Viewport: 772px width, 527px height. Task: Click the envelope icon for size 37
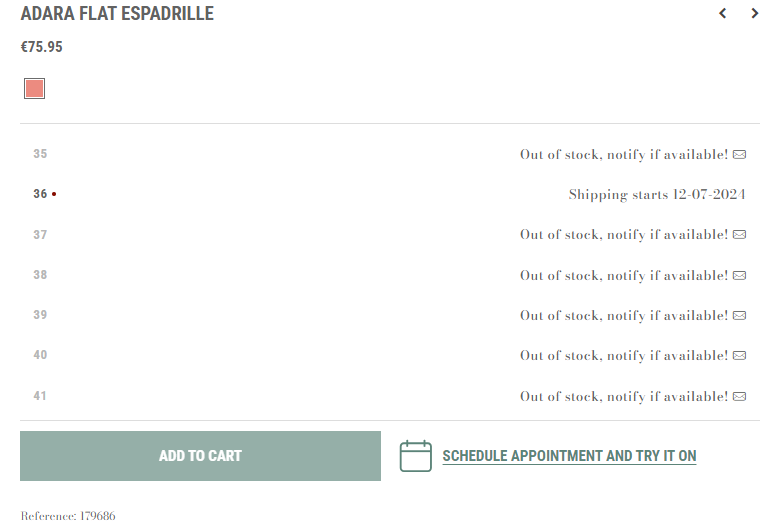click(x=739, y=234)
